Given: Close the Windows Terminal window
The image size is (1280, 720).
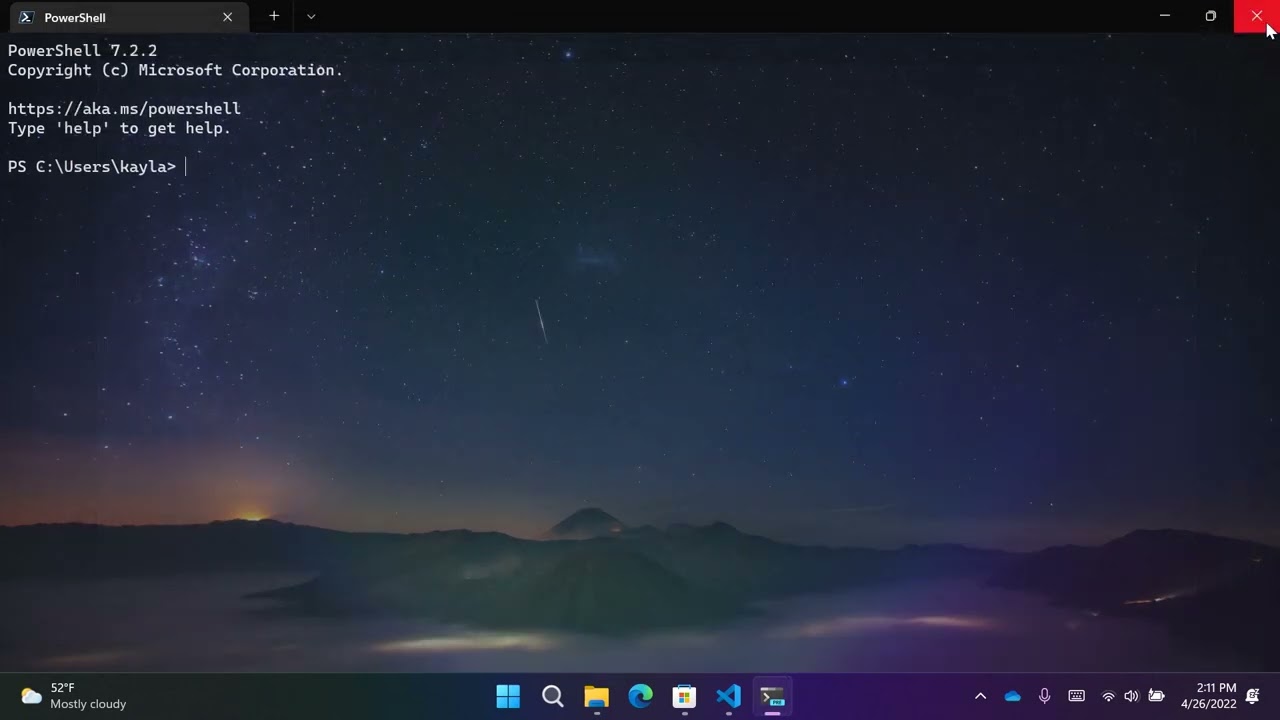Looking at the screenshot, I should click(1257, 16).
